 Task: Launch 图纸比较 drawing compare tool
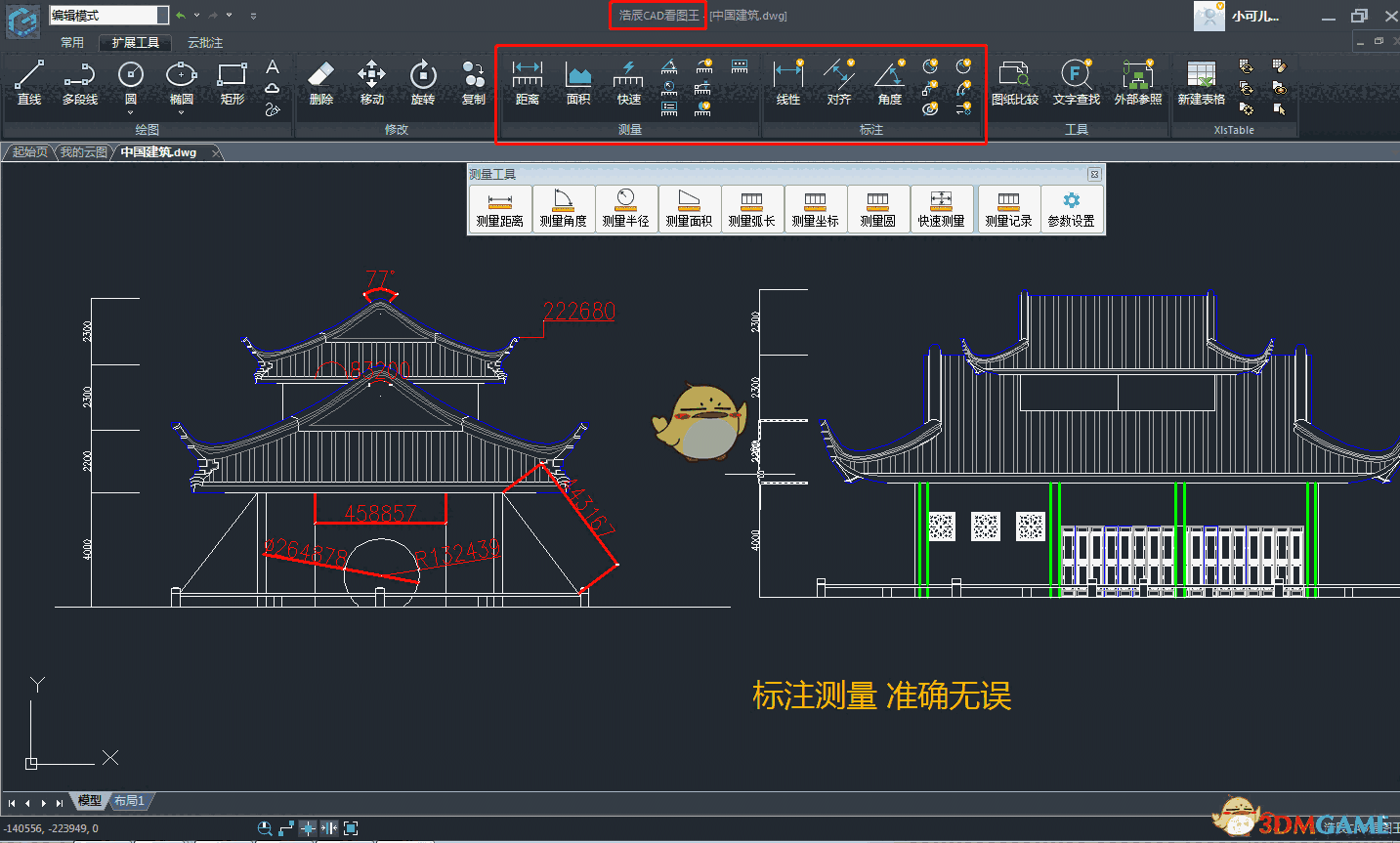pos(1014,83)
